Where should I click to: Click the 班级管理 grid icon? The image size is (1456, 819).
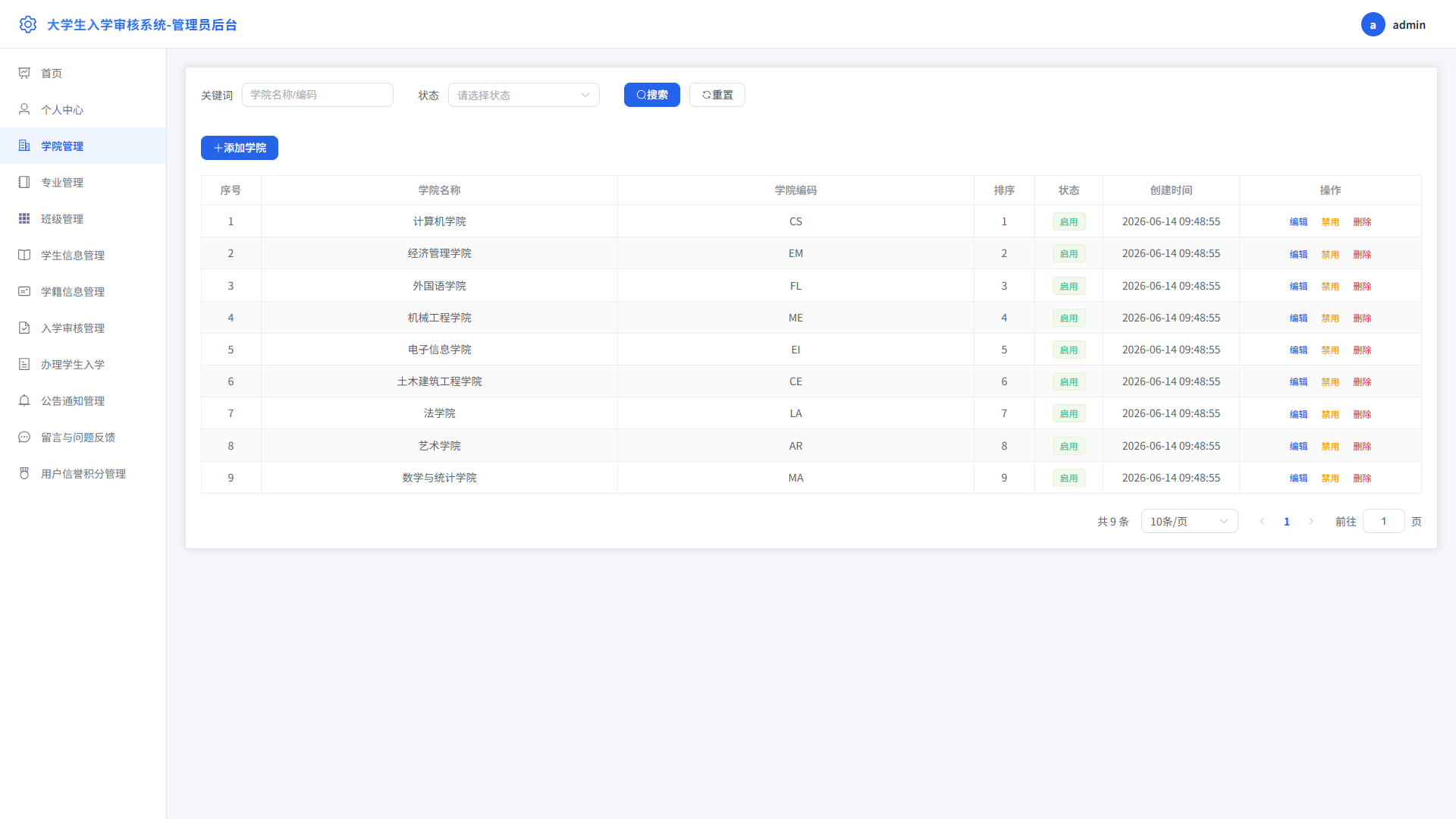24,218
